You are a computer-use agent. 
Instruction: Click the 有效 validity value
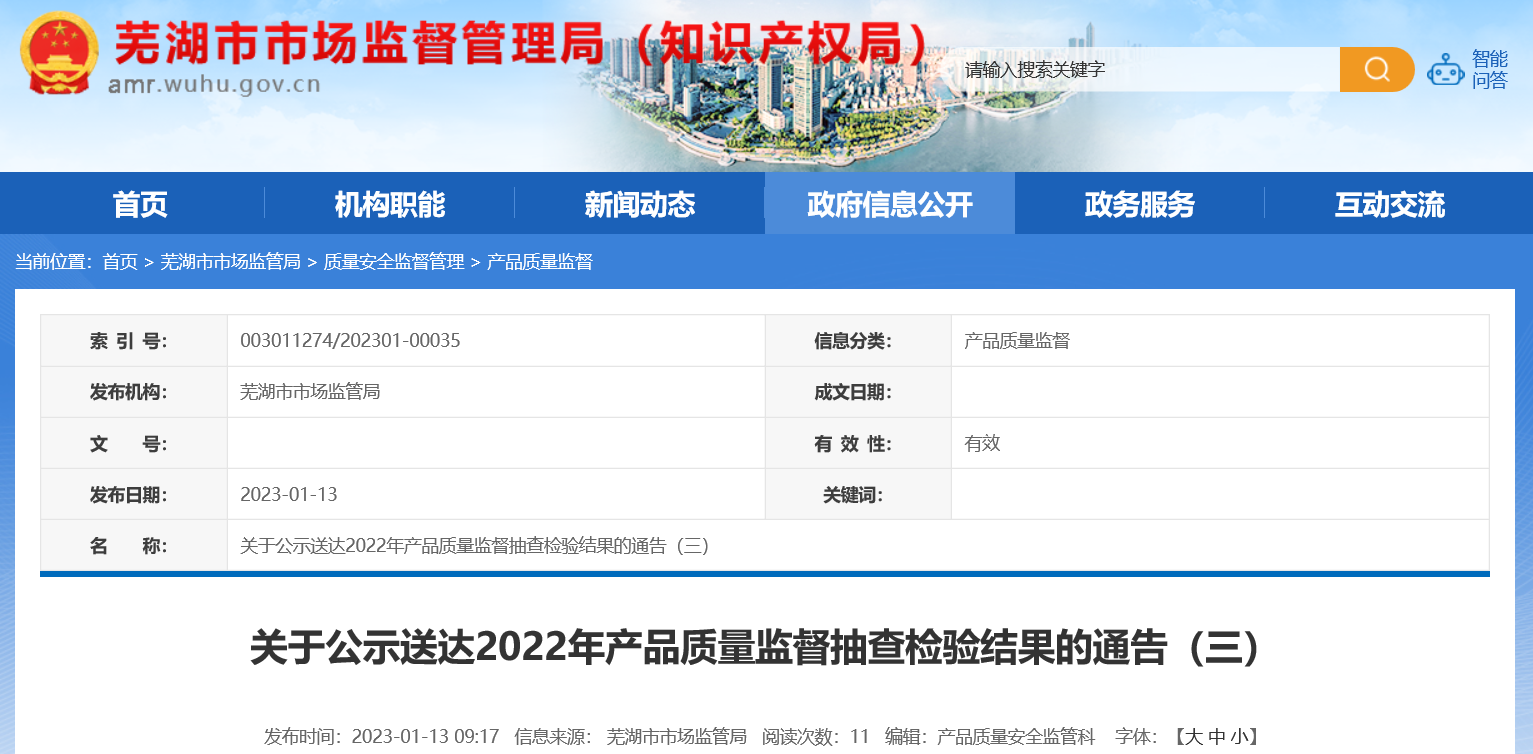[982, 443]
